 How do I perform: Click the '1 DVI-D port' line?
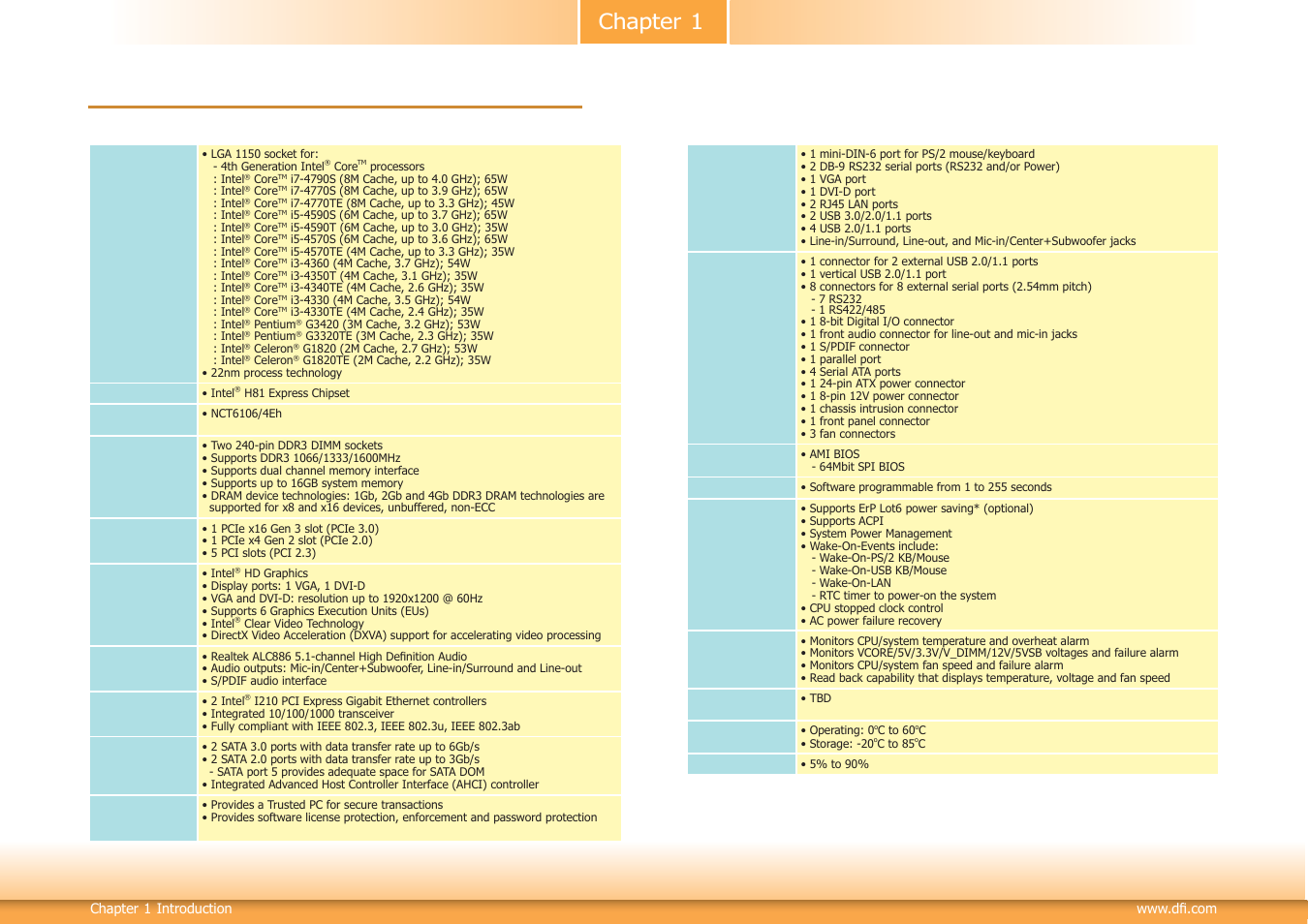838,192
